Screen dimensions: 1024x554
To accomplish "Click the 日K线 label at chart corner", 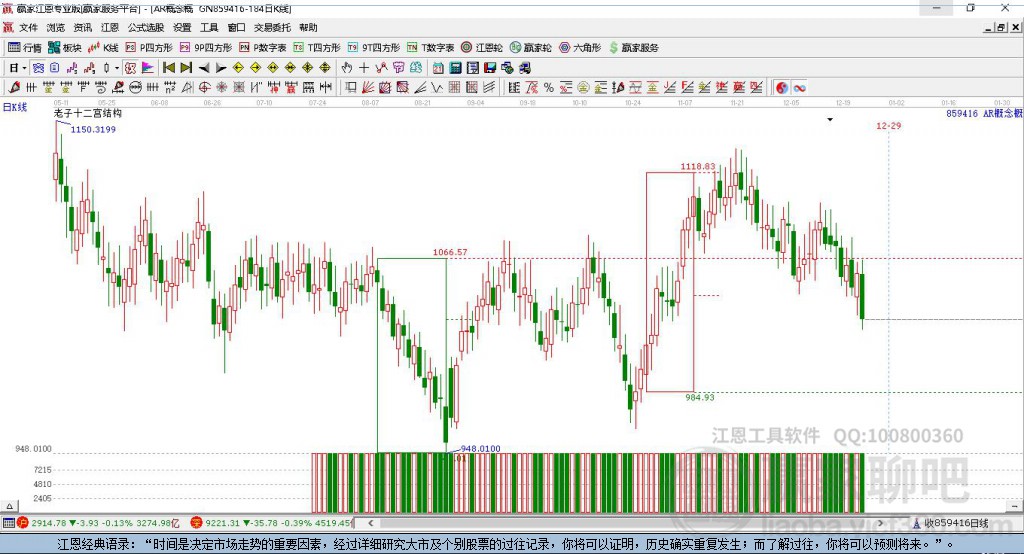I will 15,107.
